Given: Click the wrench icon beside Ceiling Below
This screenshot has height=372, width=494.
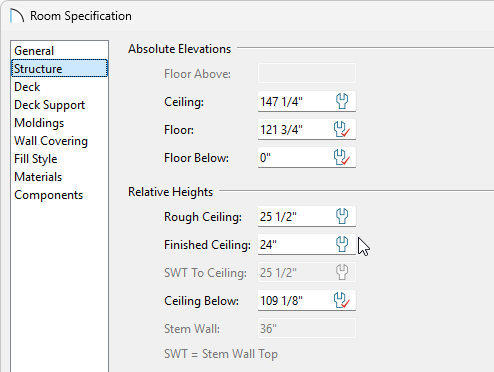Looking at the screenshot, I should pyautogui.click(x=342, y=300).
